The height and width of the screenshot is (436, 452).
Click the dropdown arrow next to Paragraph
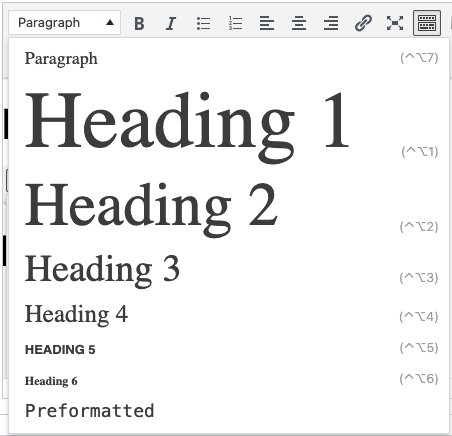[x=110, y=23]
